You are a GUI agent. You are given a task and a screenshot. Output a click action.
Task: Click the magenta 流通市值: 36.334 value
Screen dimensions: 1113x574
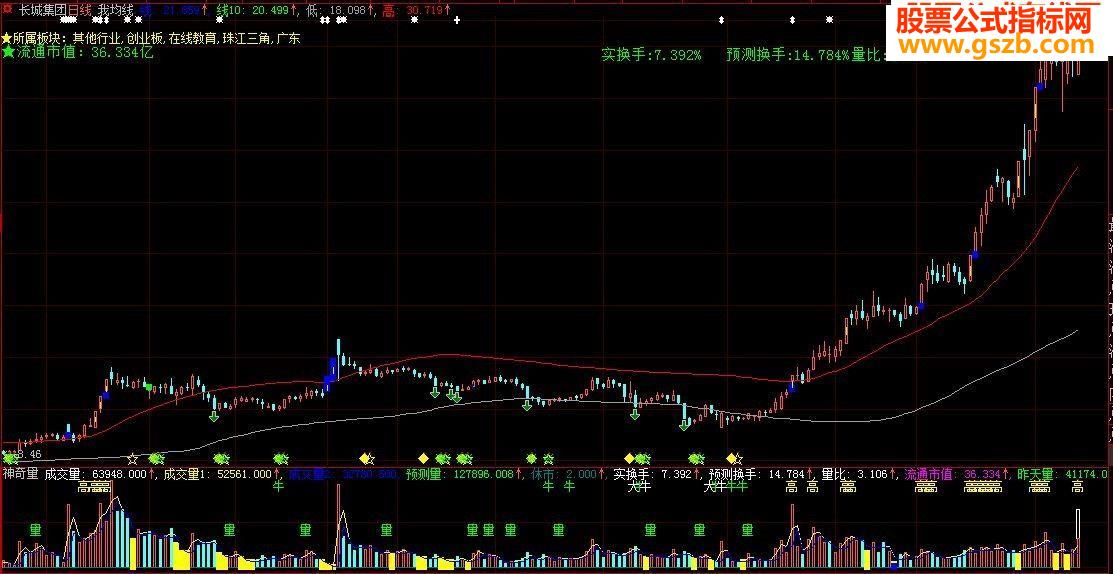pyautogui.click(x=953, y=474)
